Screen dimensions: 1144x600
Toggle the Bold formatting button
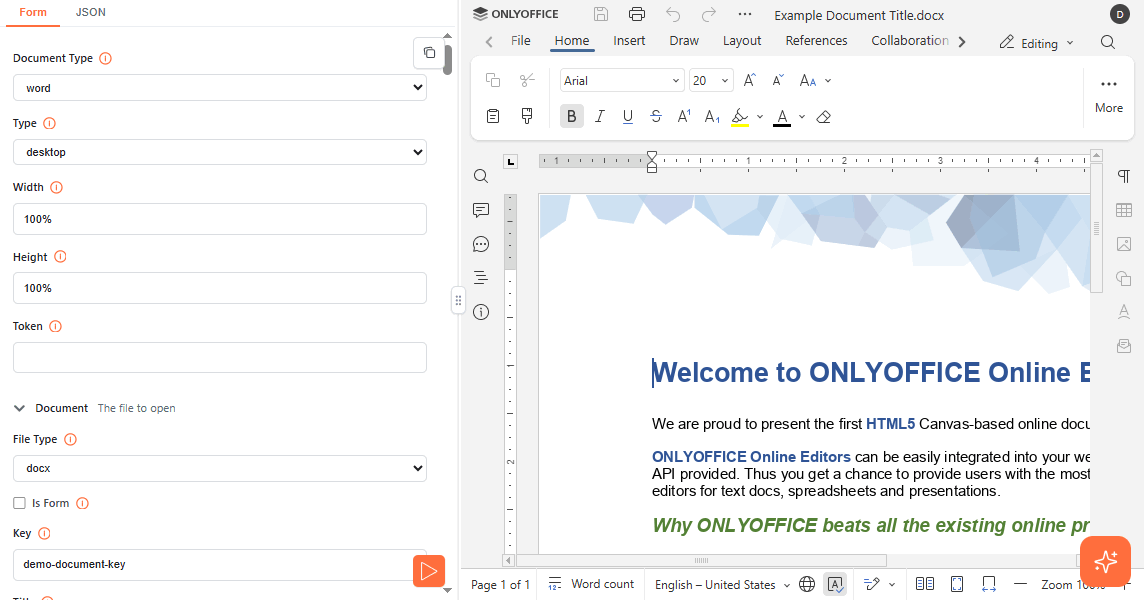[572, 117]
